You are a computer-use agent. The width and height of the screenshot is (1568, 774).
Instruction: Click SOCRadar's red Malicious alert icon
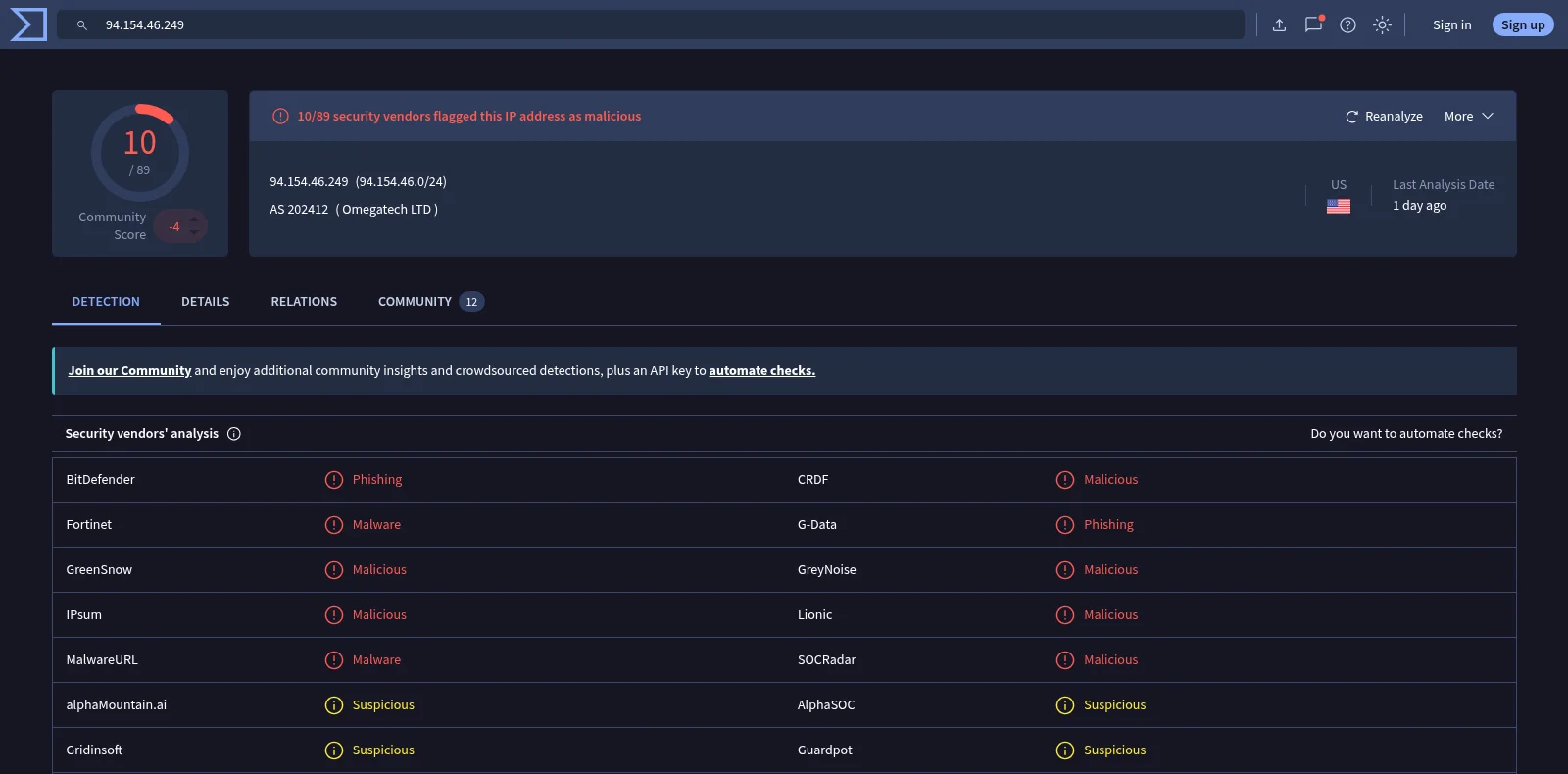(x=1065, y=660)
